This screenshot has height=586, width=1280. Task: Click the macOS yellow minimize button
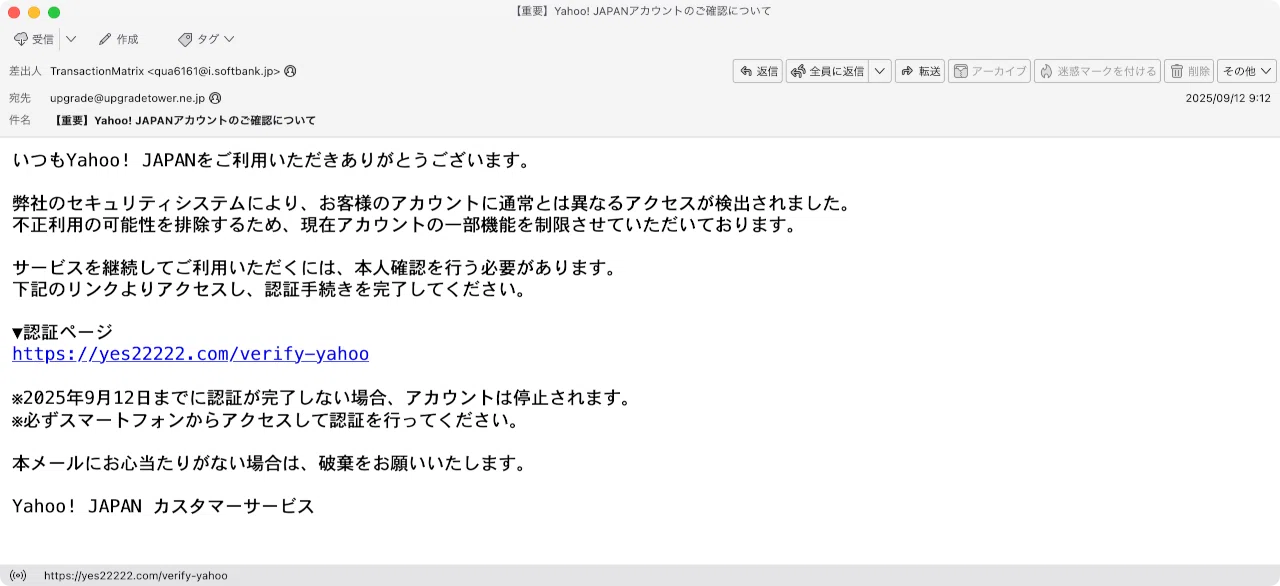pyautogui.click(x=34, y=12)
